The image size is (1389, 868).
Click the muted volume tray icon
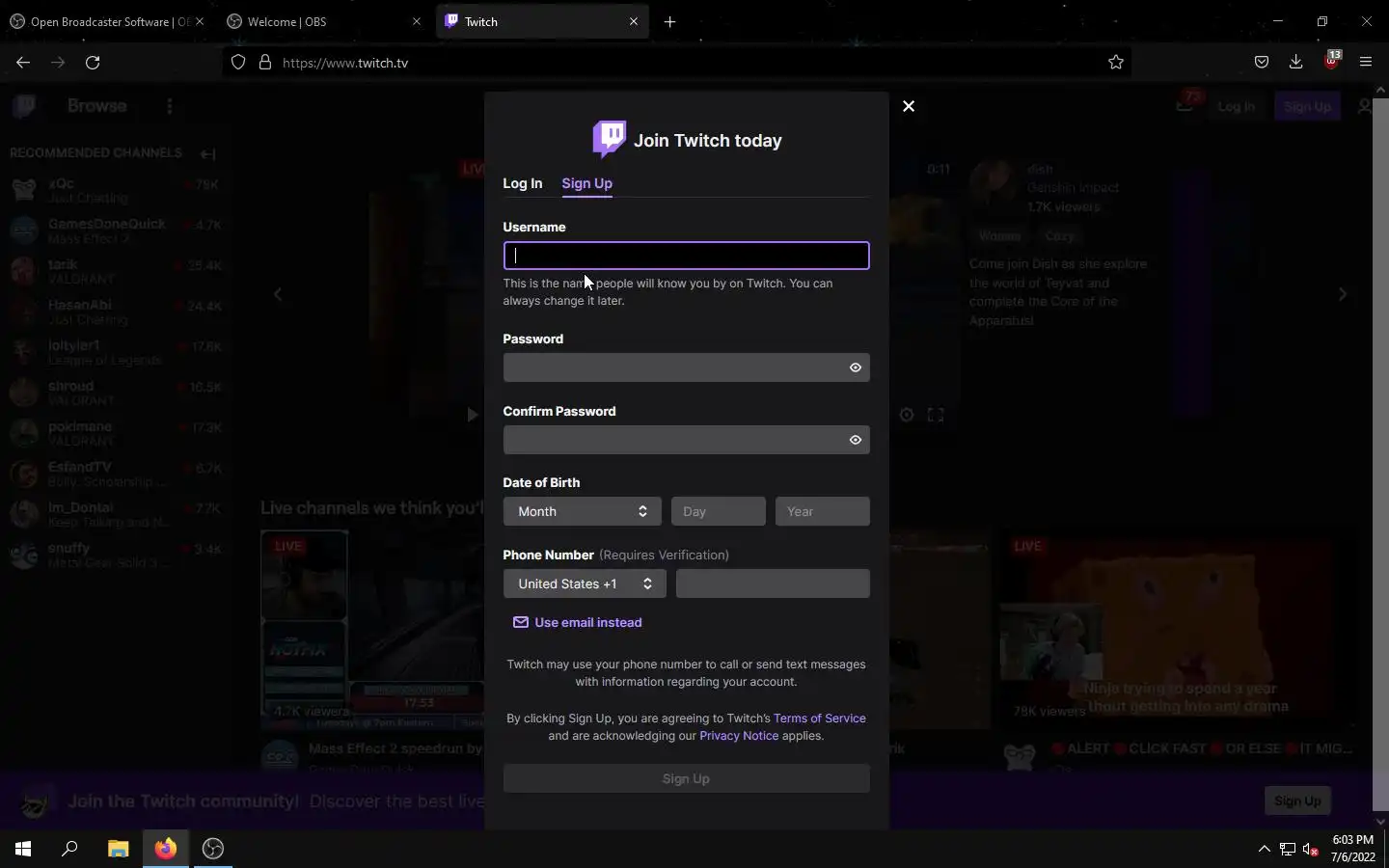pyautogui.click(x=1310, y=849)
